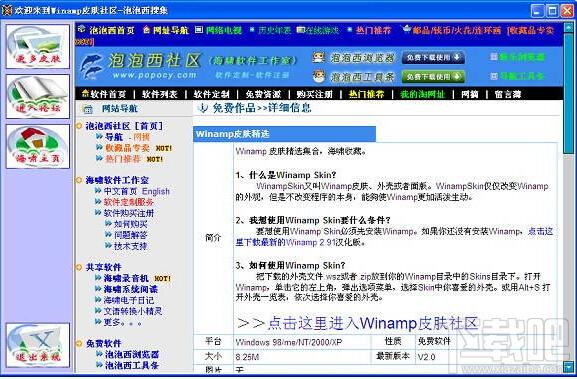577x379 pixels.
Task: Click the house icon before 软件首页
Action: 85,93
